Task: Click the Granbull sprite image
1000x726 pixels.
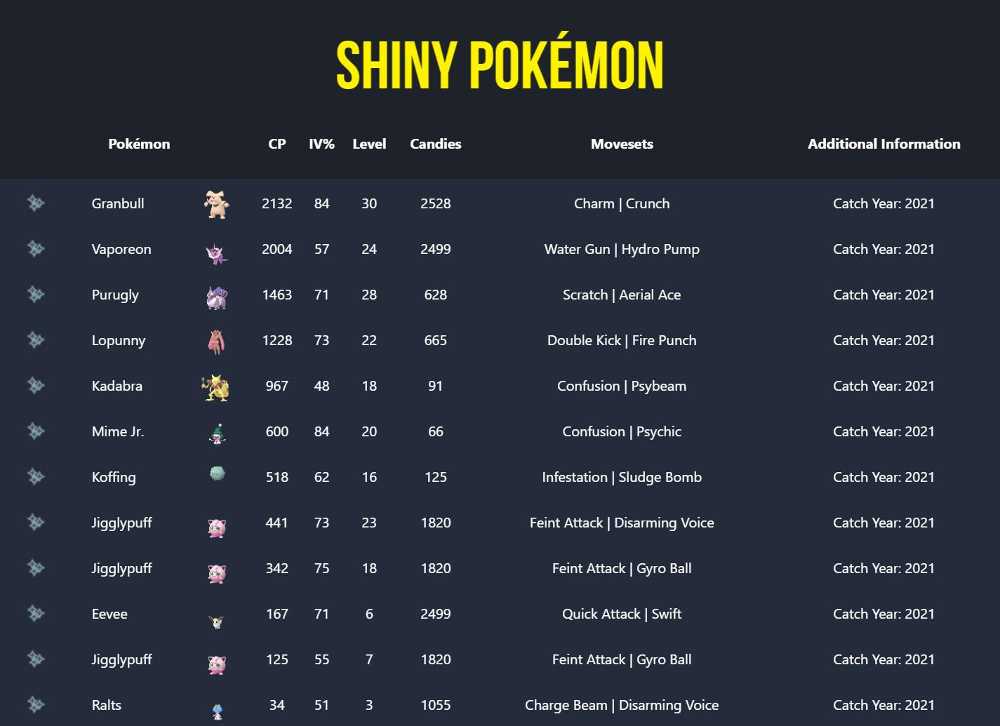Action: pos(217,204)
